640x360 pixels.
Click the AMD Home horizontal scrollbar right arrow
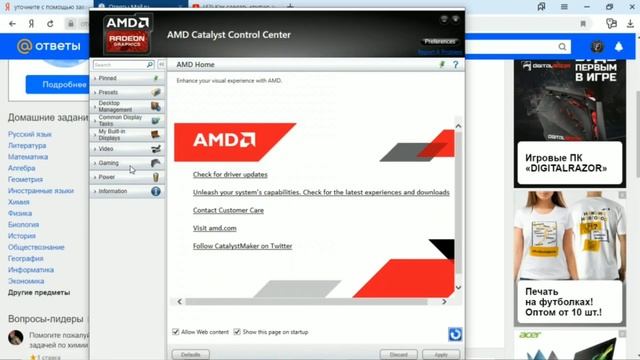[444, 302]
